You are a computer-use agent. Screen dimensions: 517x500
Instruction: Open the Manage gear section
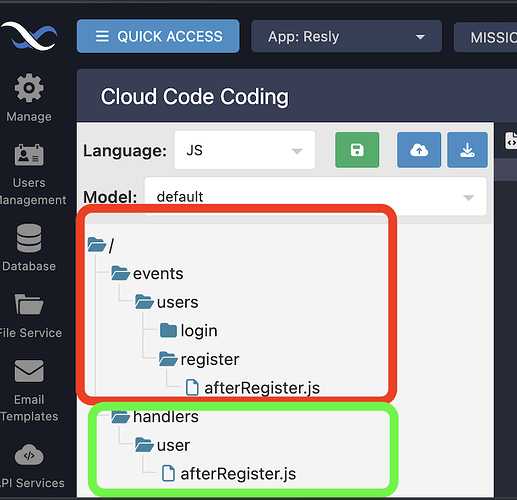click(x=29, y=98)
